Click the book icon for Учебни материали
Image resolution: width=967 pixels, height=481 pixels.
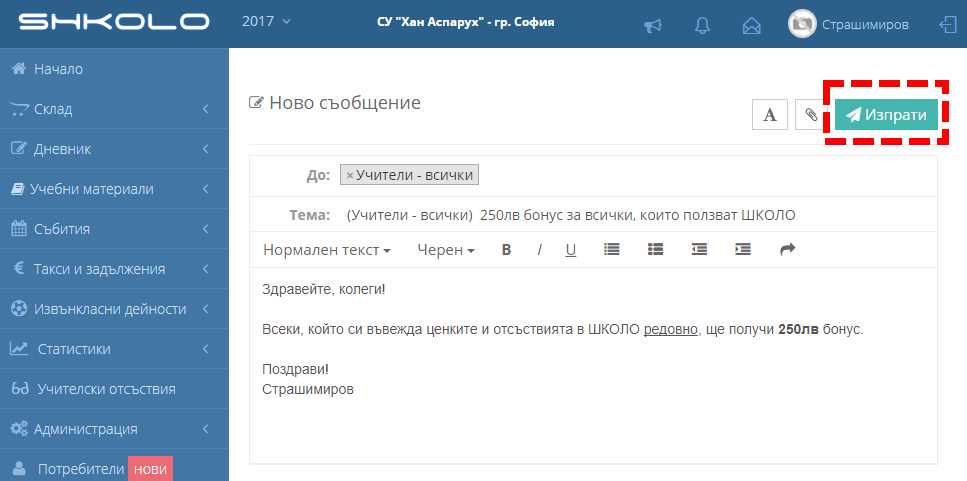[18, 189]
